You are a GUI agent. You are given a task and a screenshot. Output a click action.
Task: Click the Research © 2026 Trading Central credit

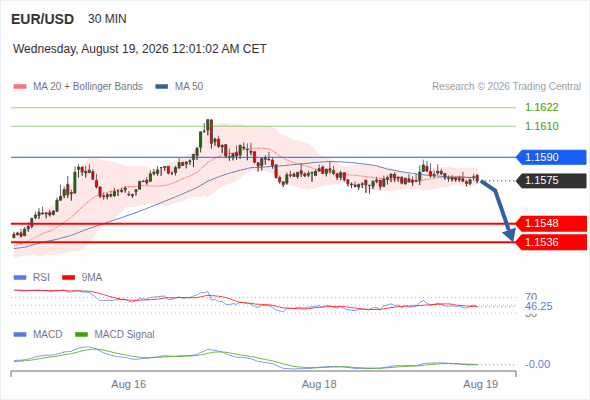point(506,87)
